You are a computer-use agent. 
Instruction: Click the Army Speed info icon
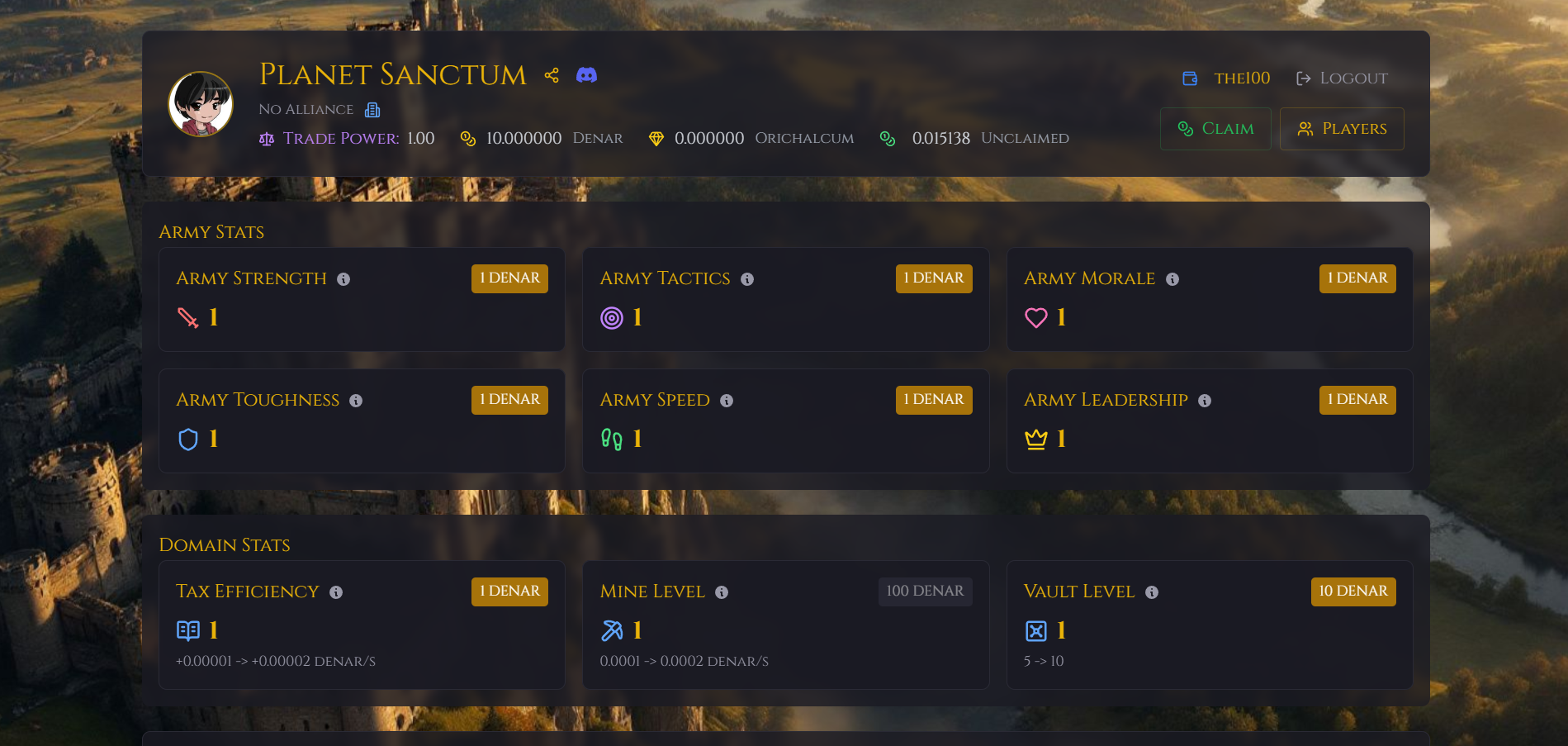[x=727, y=401]
